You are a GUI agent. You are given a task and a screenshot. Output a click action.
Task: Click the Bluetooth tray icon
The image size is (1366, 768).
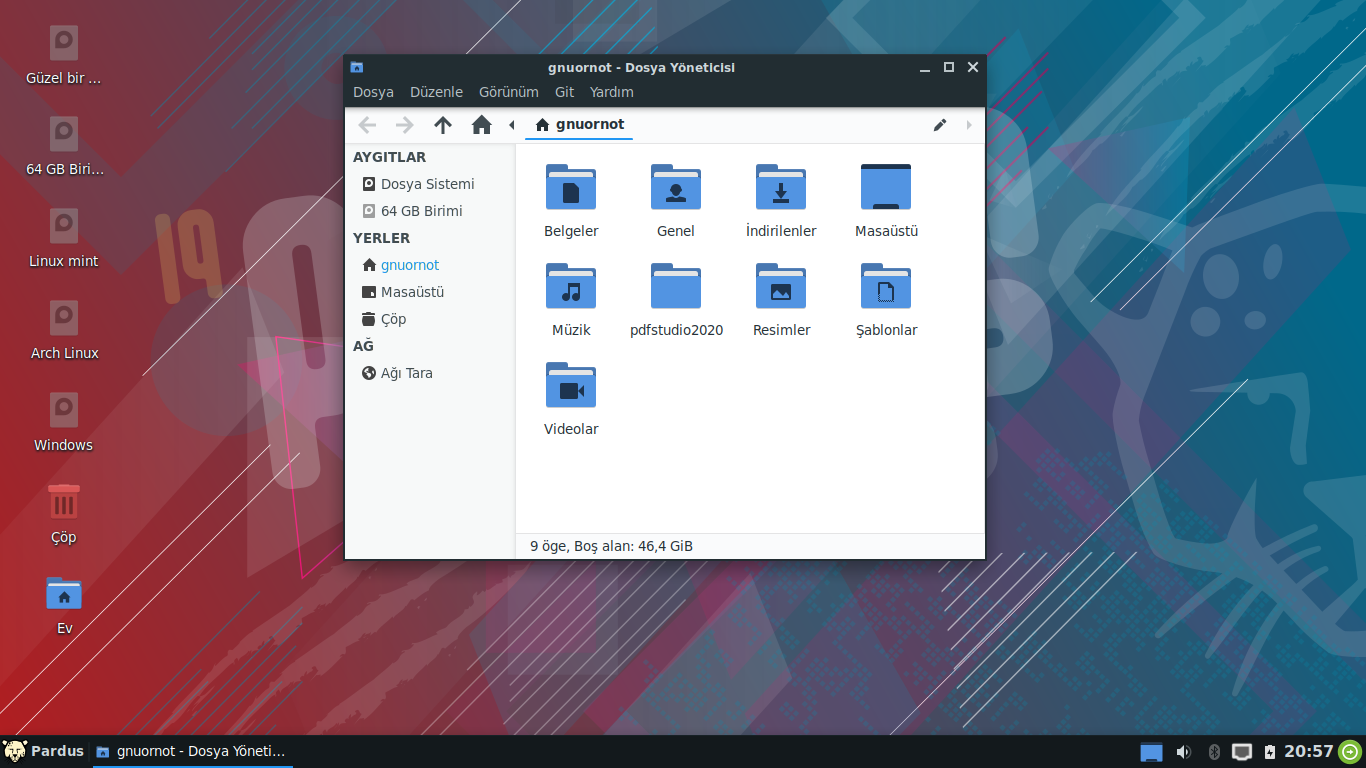coord(1215,752)
